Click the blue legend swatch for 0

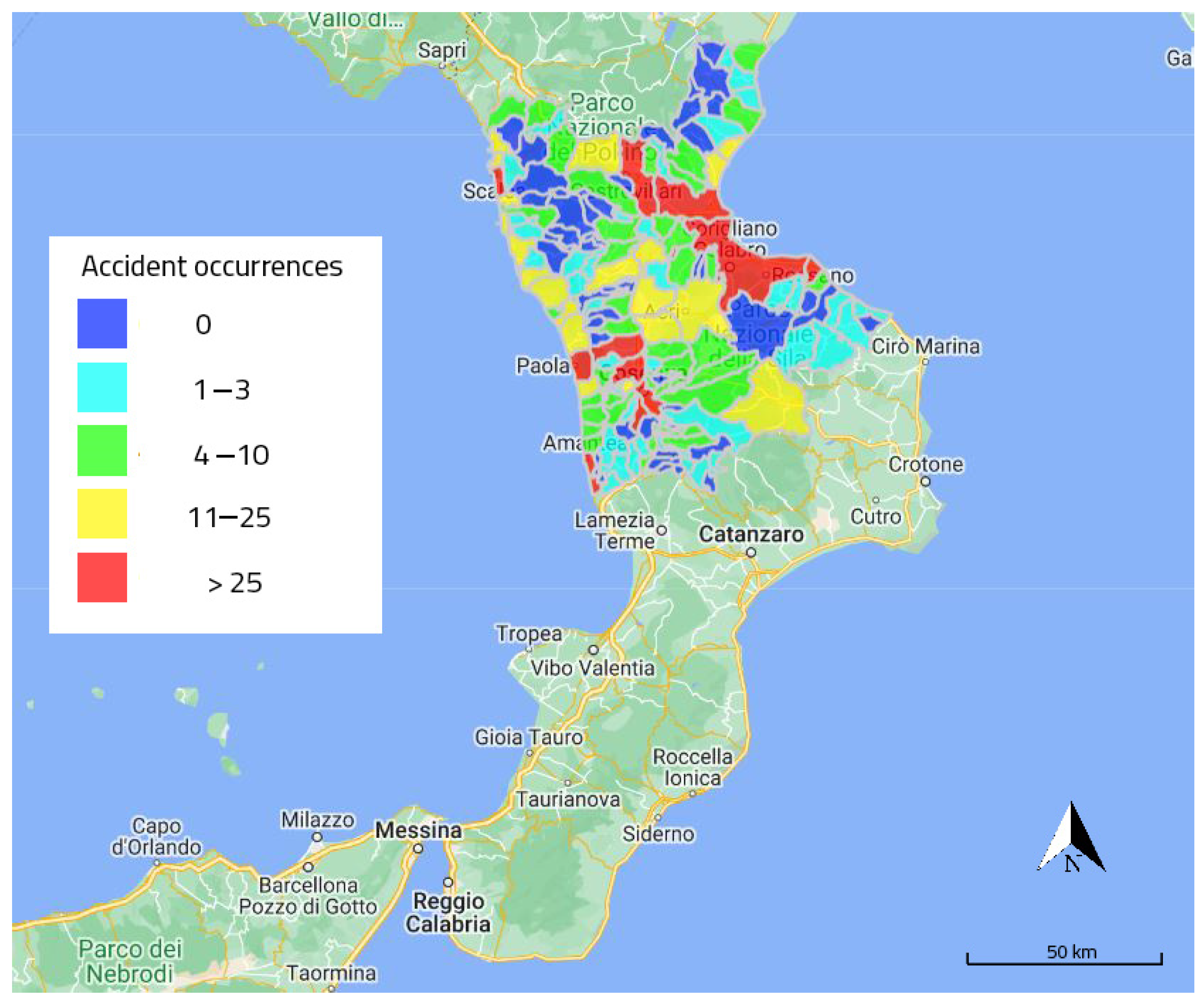[102, 324]
